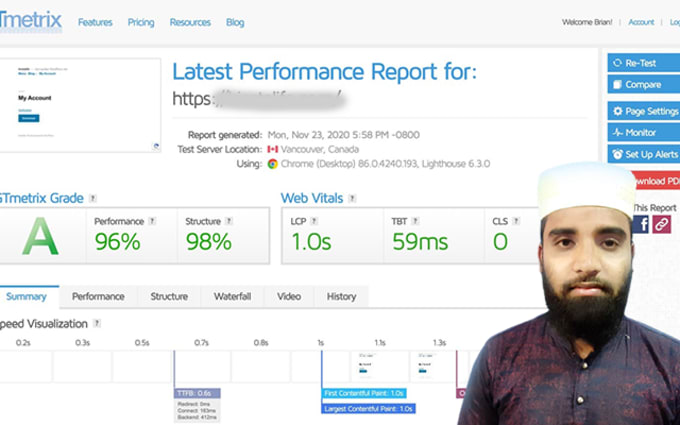680x425 pixels.
Task: Click help icon next to TBT
Action: click(415, 221)
